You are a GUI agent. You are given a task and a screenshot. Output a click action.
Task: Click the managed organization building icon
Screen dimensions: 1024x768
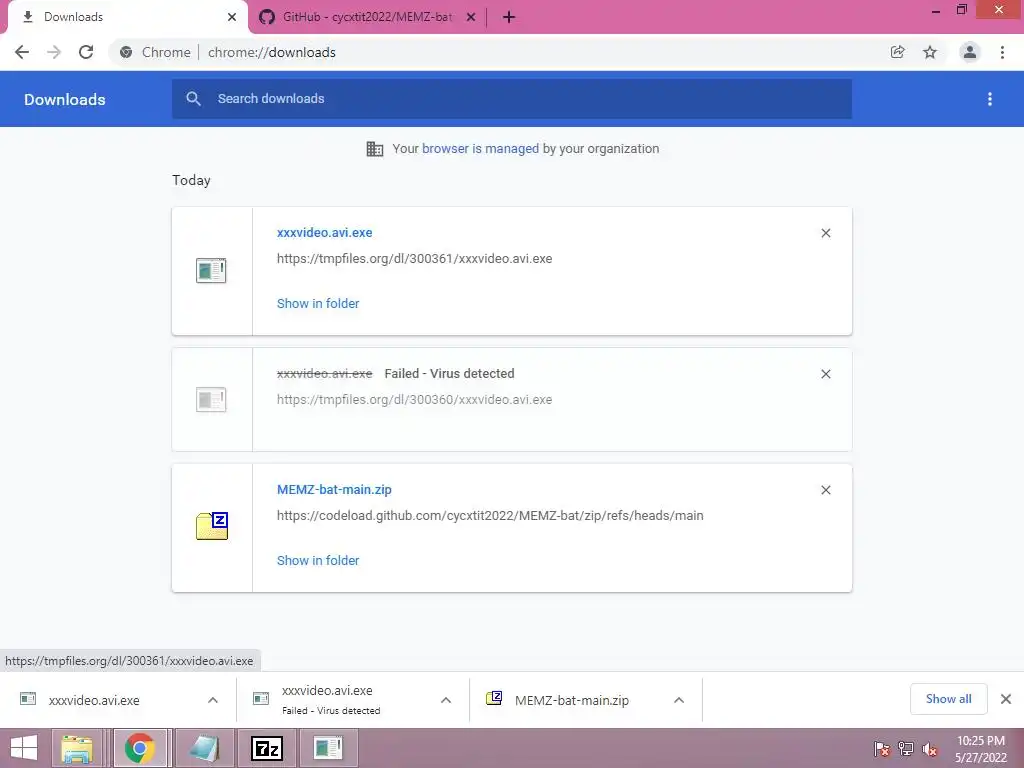(x=375, y=149)
